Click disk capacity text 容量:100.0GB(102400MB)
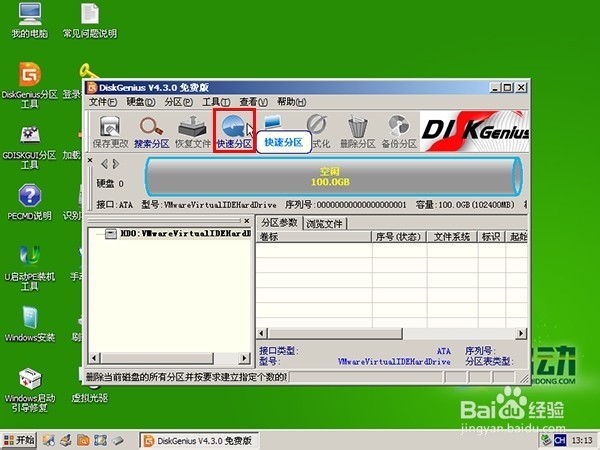The image size is (600, 450). 465,205
